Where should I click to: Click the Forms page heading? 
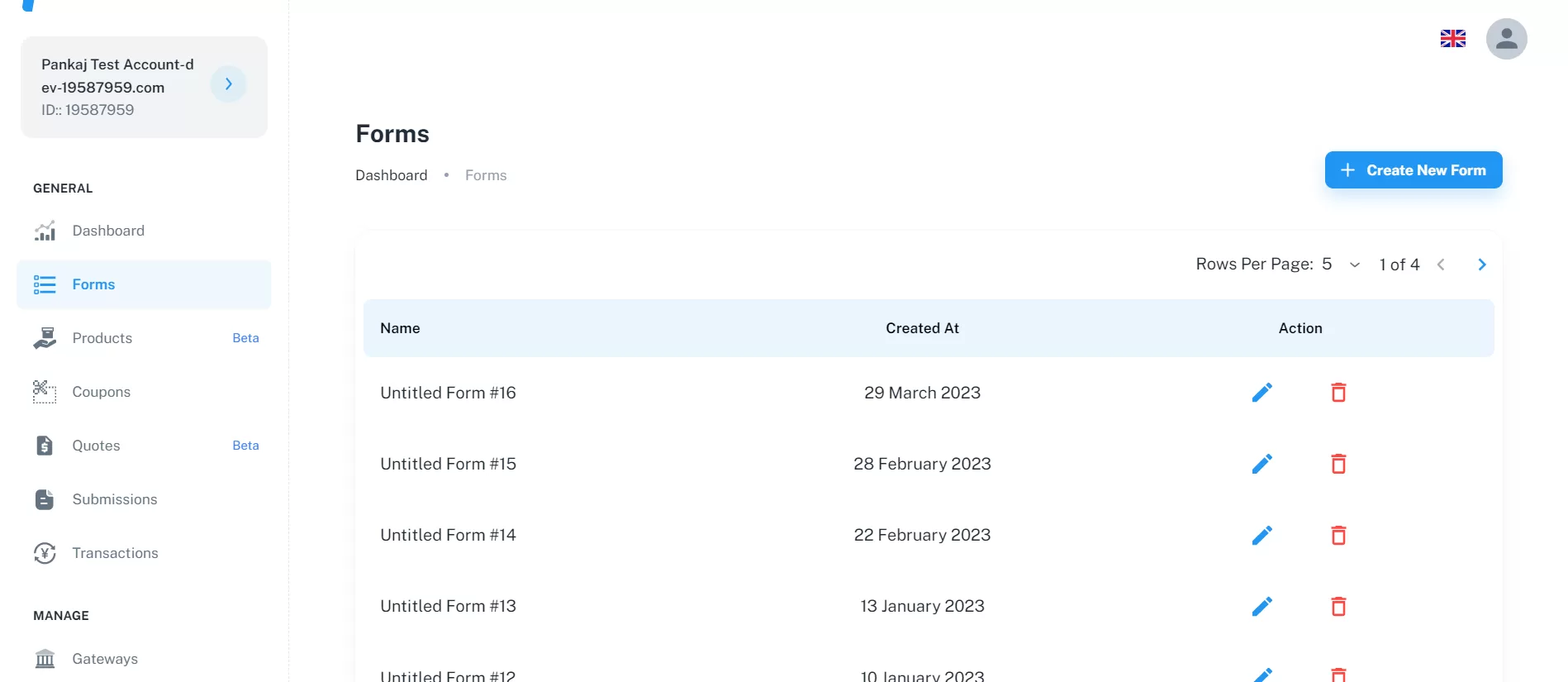(392, 134)
